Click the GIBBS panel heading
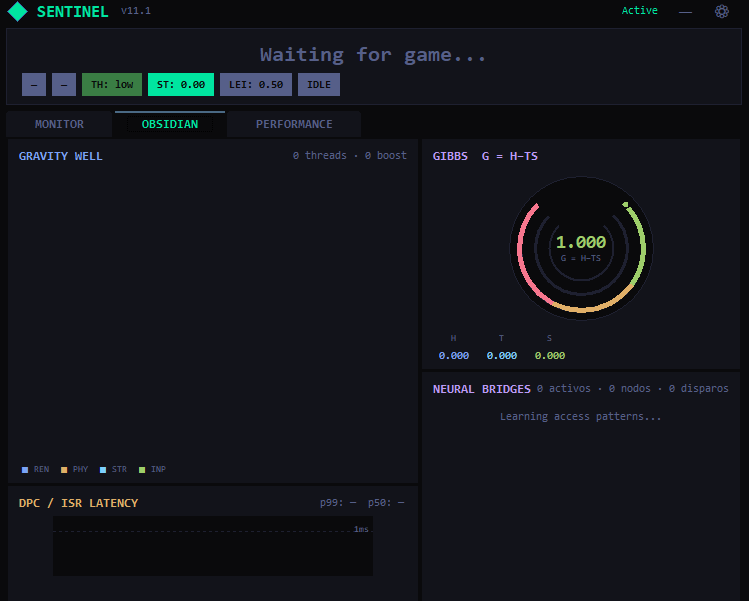Screen dimensions: 749x601 click(450, 156)
